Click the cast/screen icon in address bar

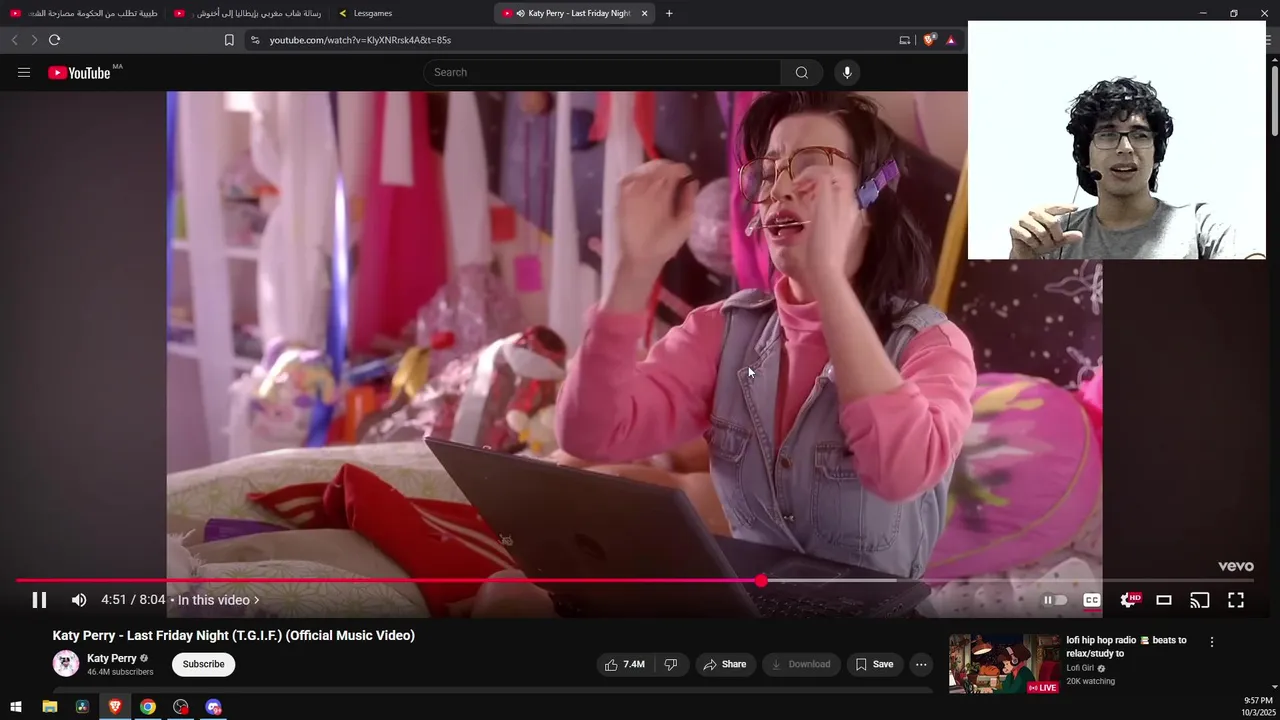pos(905,40)
